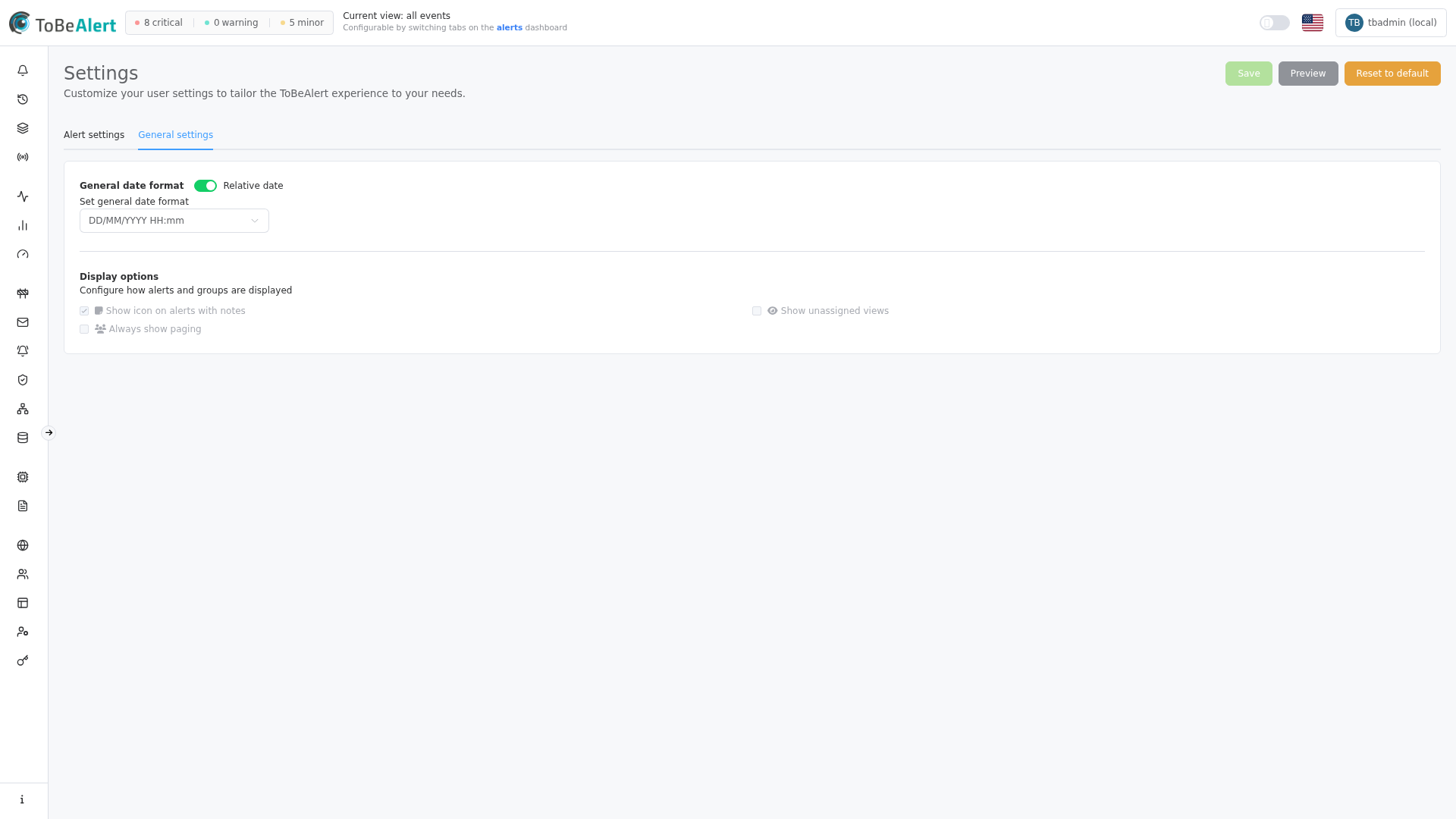Click the ringing bell sidebar icon

23,351
